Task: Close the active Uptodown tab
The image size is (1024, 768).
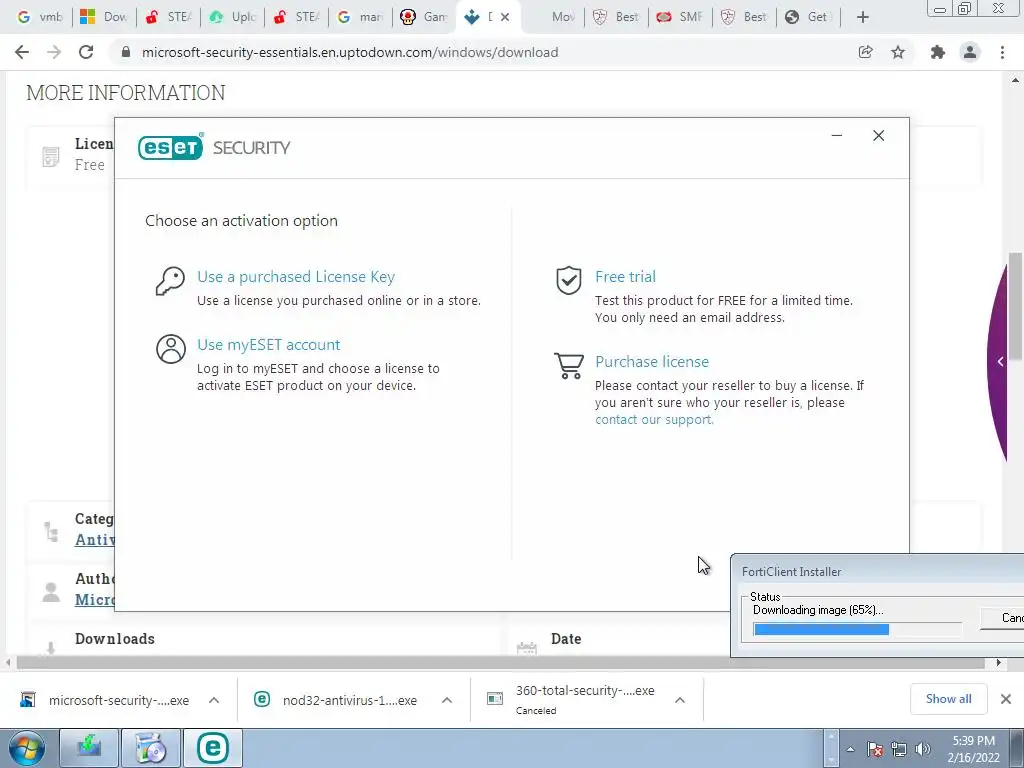Action: 505,17
